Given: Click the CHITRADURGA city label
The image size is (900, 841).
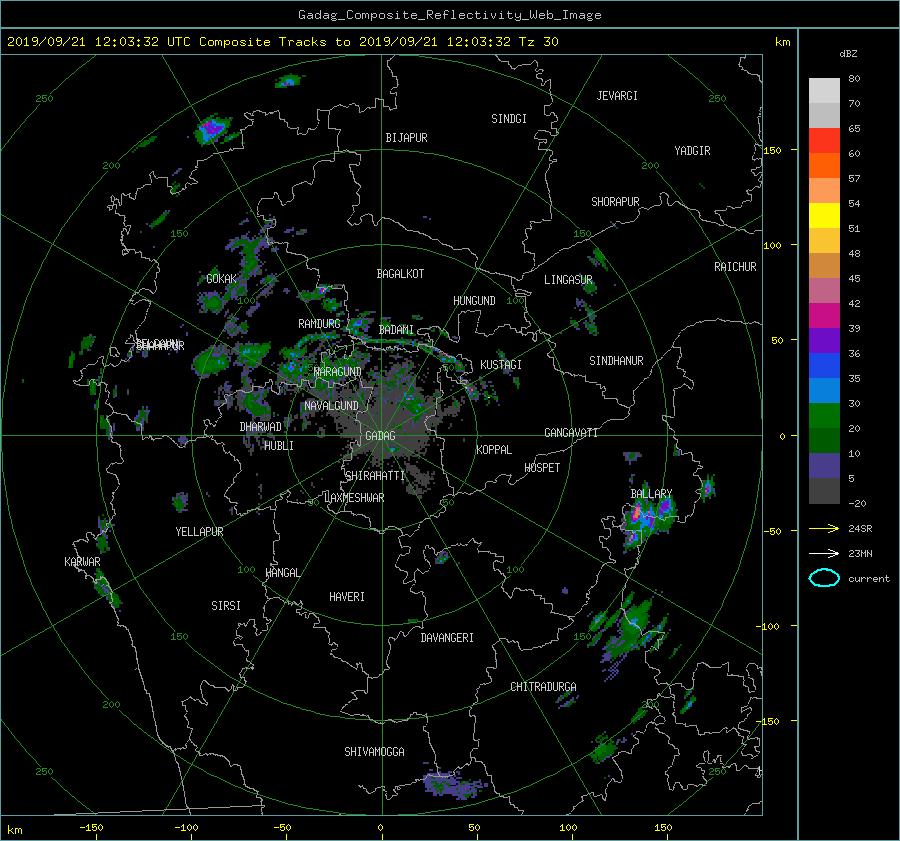Looking at the screenshot, I should tap(543, 687).
